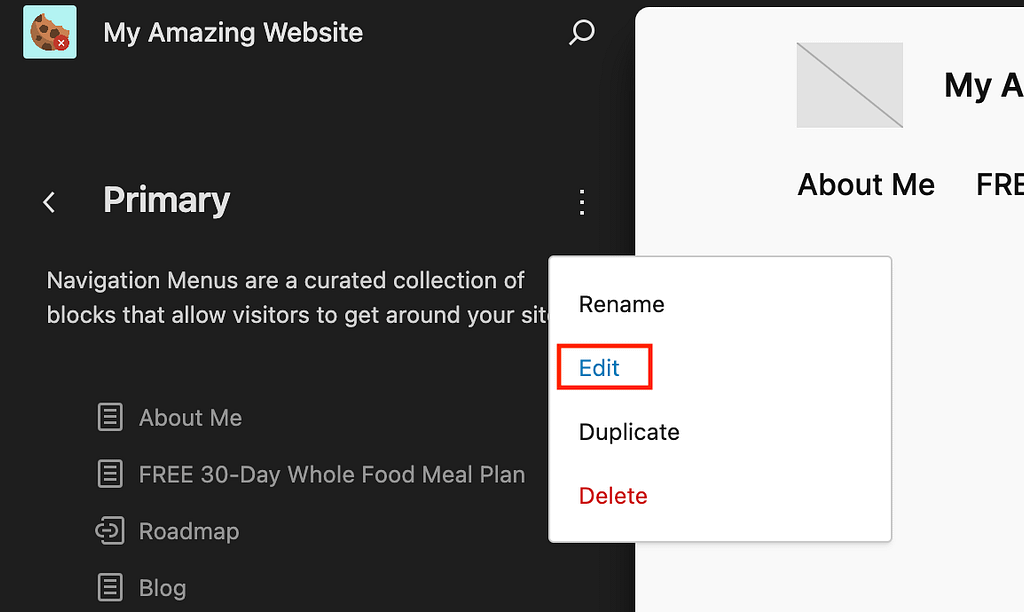Choose Duplicate from the options menu

click(x=629, y=432)
